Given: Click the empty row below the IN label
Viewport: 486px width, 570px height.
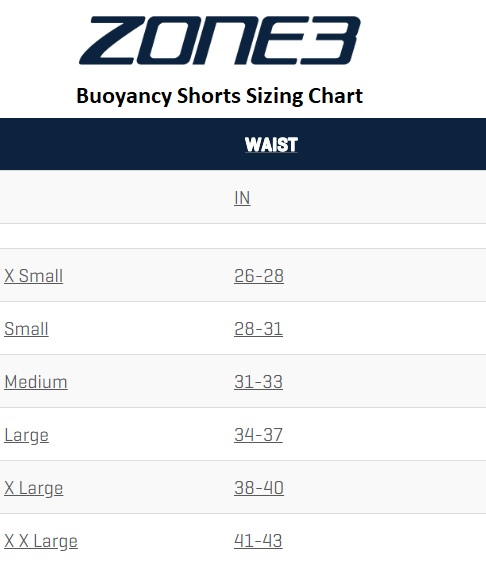Looking at the screenshot, I should tap(243, 236).
